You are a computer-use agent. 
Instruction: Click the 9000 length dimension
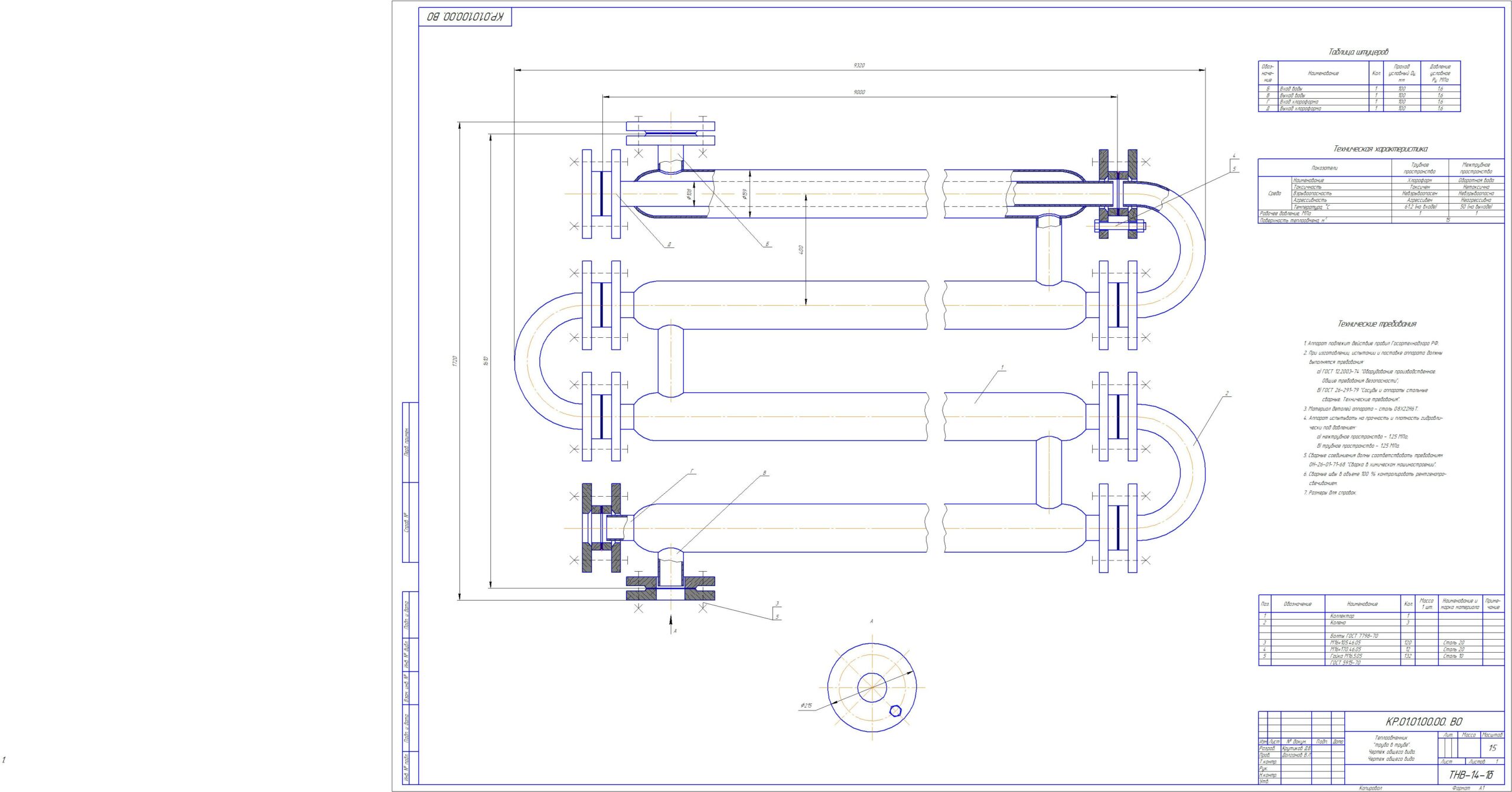pyautogui.click(x=859, y=92)
